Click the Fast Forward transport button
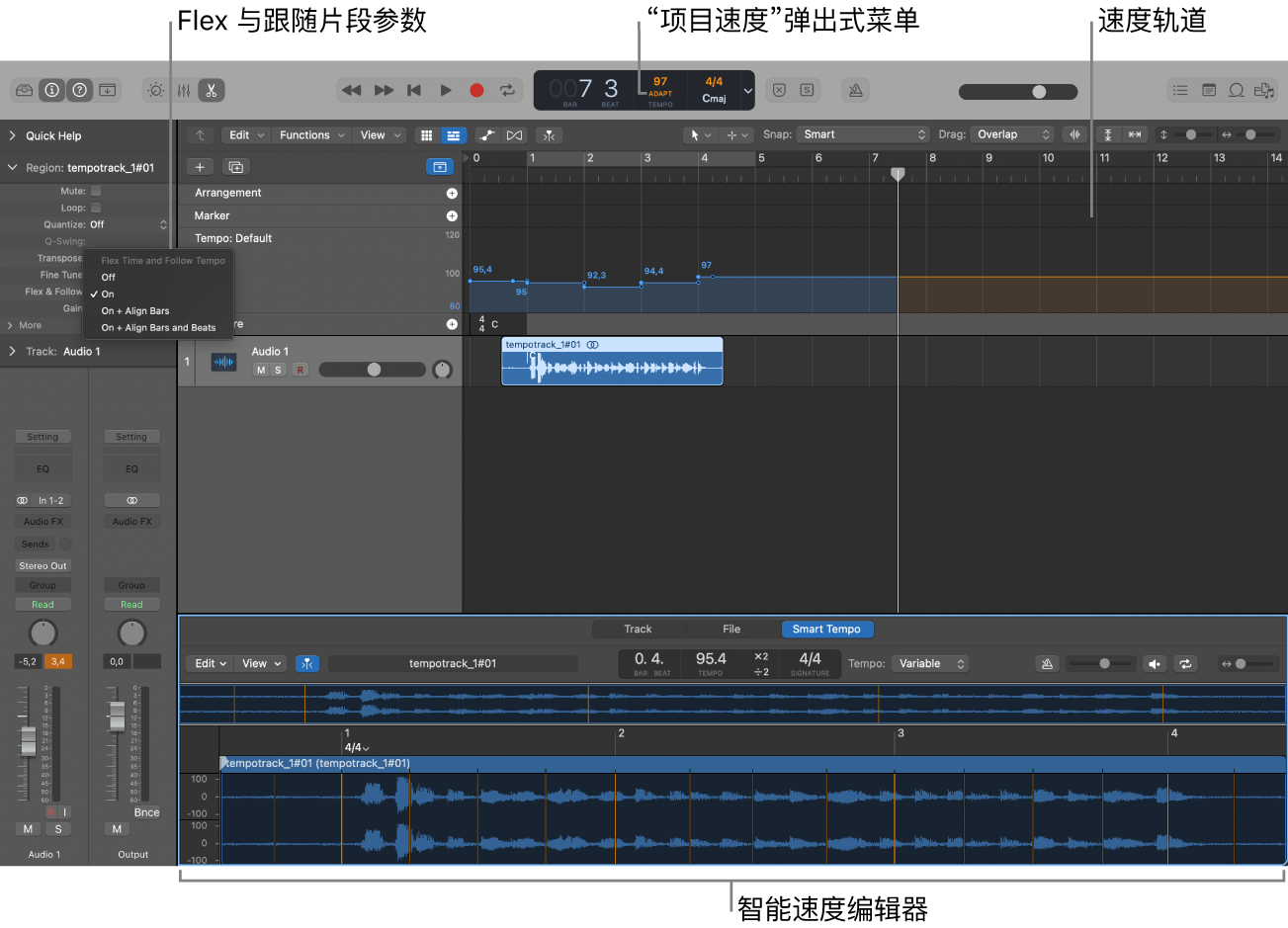Viewport: 1288px width, 928px height. click(384, 90)
